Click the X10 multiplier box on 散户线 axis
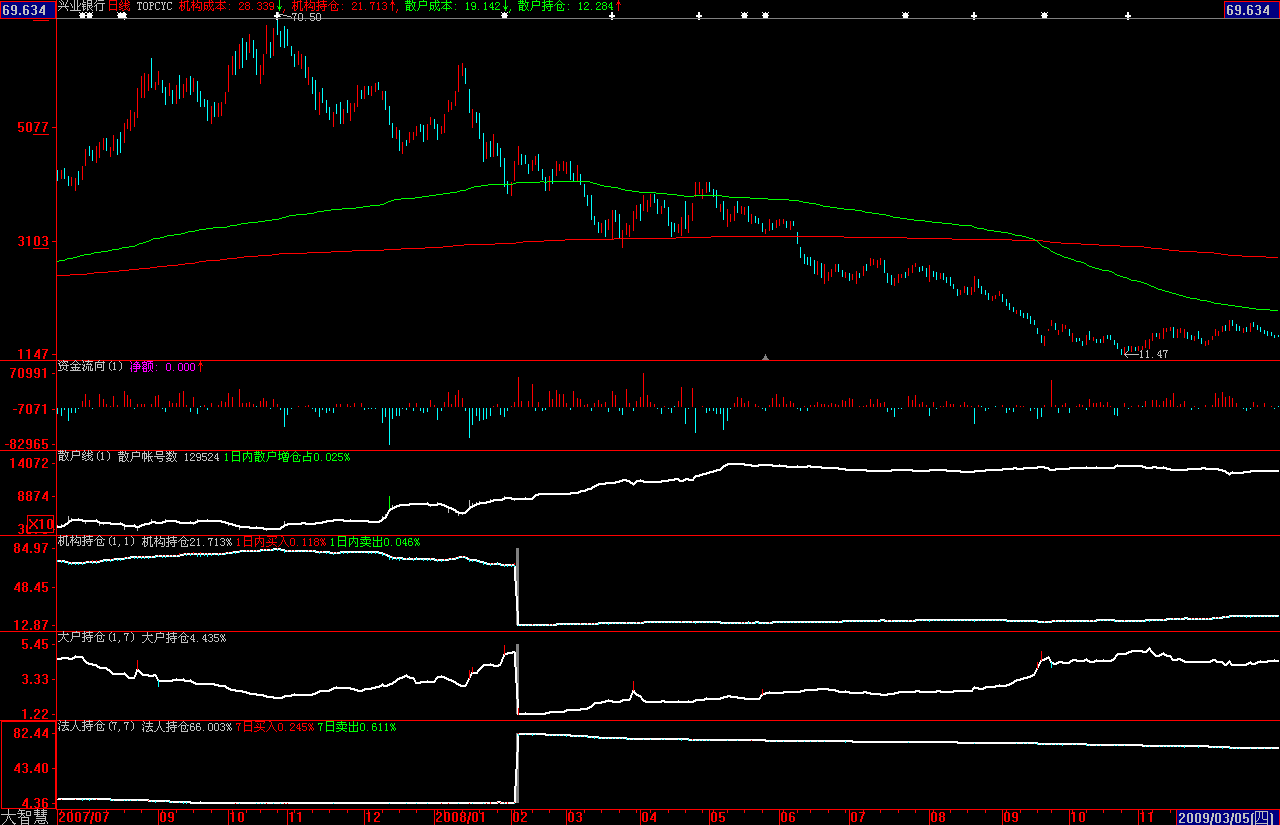1280x825 pixels. (41, 524)
